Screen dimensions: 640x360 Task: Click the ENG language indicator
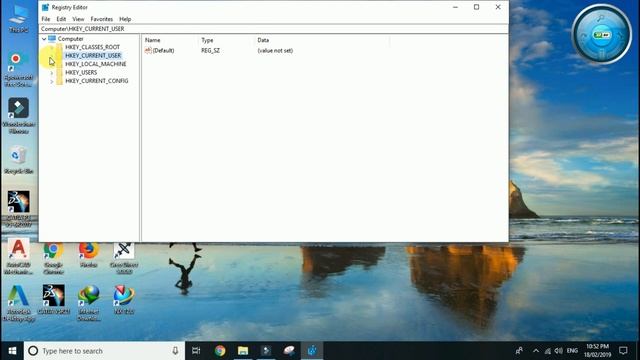[x=572, y=351]
